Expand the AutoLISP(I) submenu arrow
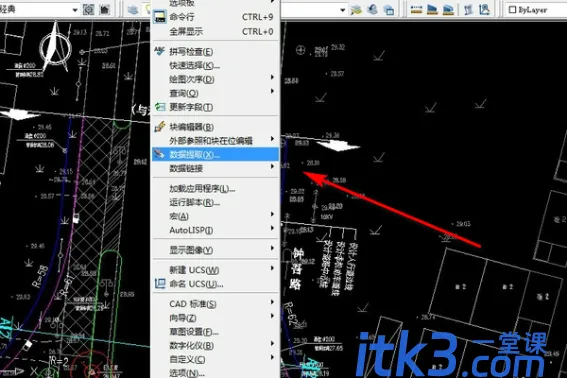Screen dimensions: 567x378 pyautogui.click(x=272, y=228)
